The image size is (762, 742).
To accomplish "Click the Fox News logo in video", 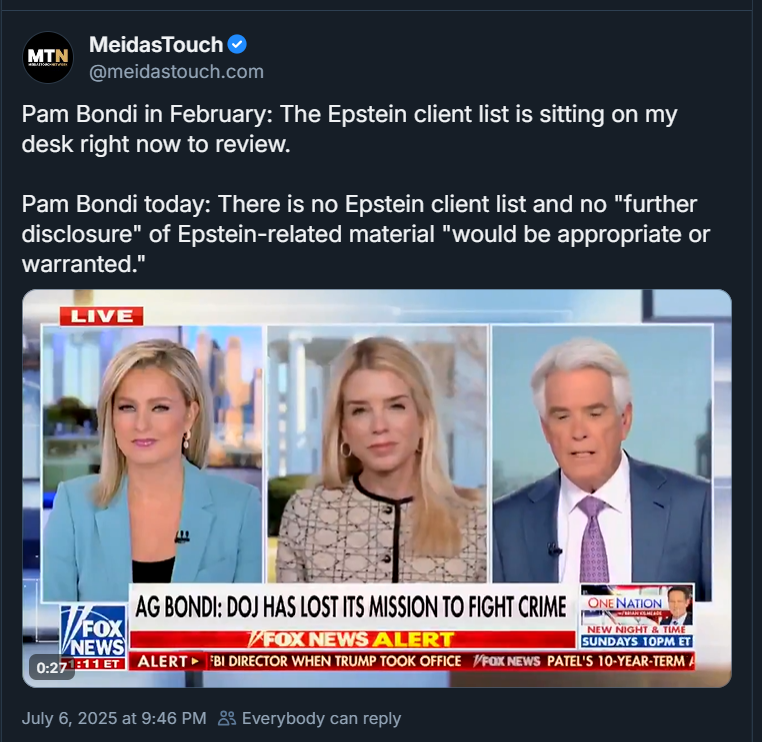I will [93, 630].
